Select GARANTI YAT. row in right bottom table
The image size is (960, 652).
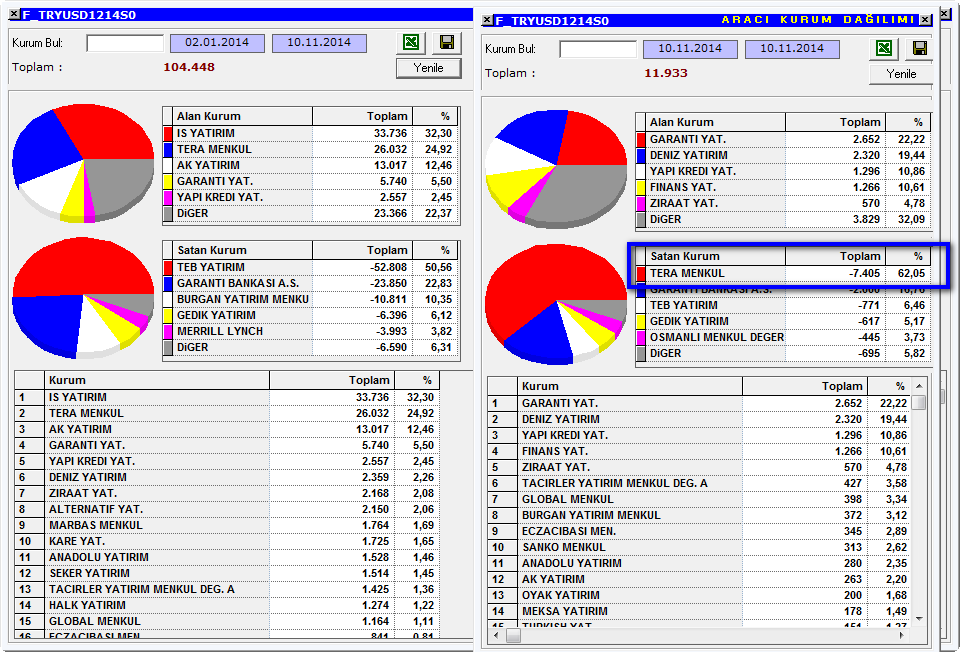click(x=699, y=403)
